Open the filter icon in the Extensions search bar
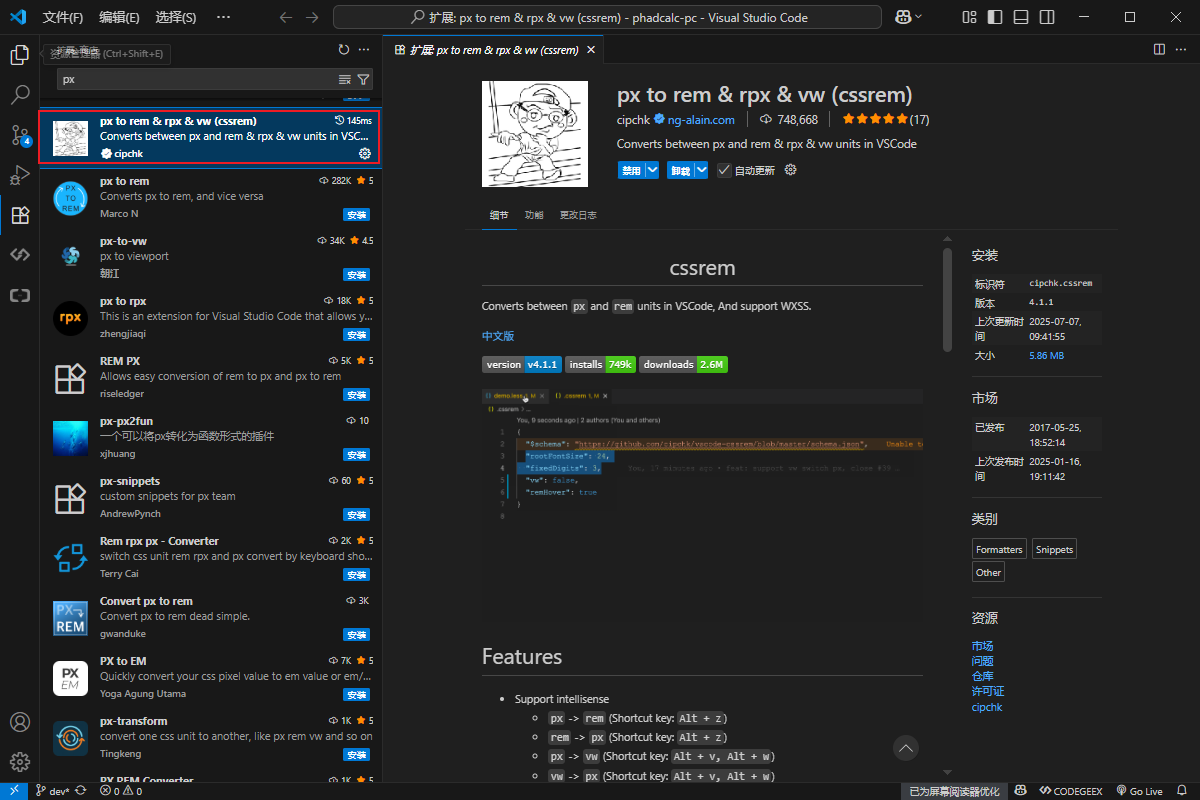Screen dimensions: 1200x800 click(x=362, y=77)
